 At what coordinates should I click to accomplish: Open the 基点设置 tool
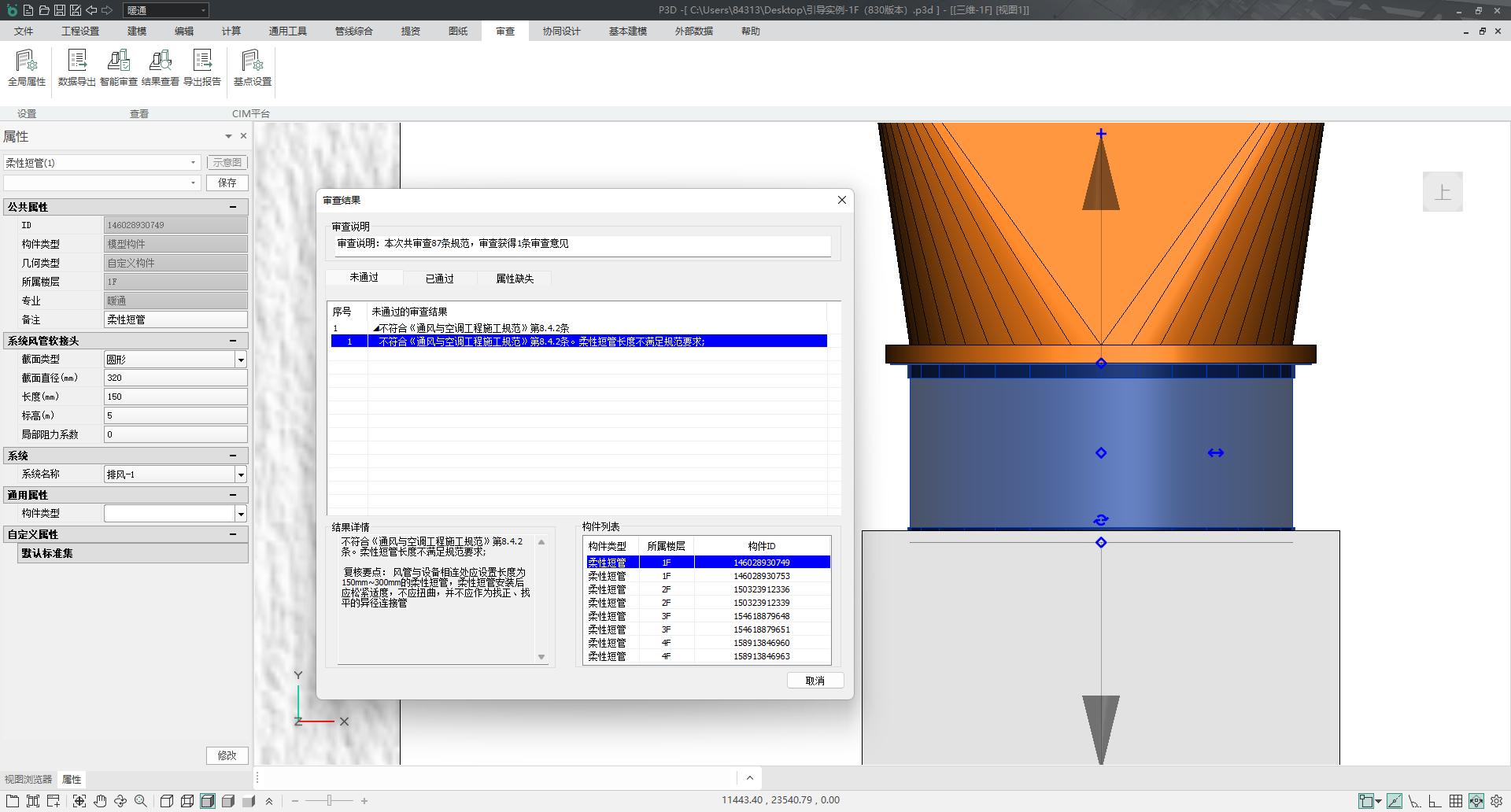click(253, 67)
